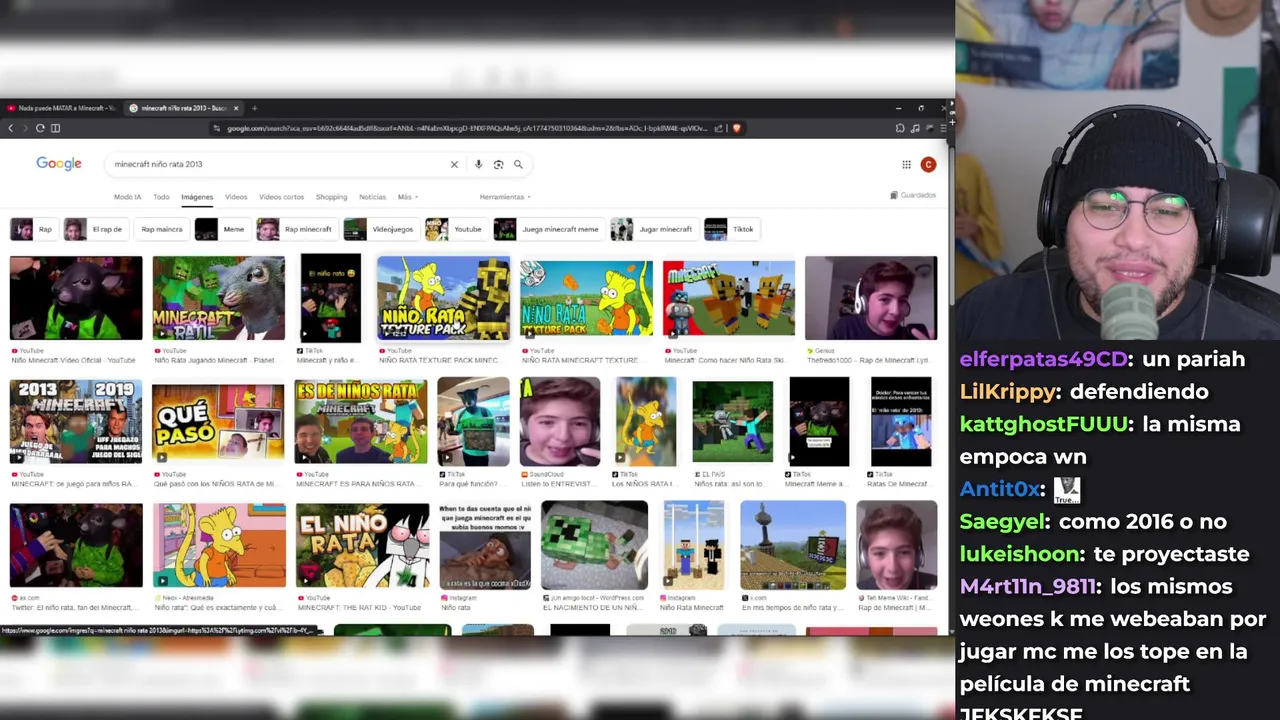Open the Guardados saved items link
Viewport: 1280px width, 720px height.
(x=913, y=195)
